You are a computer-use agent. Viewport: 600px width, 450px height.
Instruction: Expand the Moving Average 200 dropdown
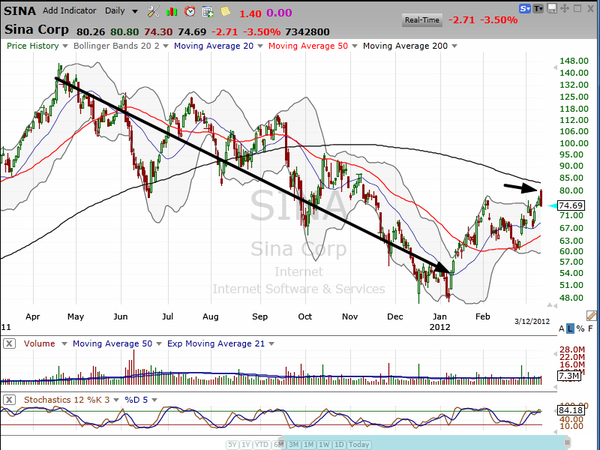pyautogui.click(x=454, y=46)
